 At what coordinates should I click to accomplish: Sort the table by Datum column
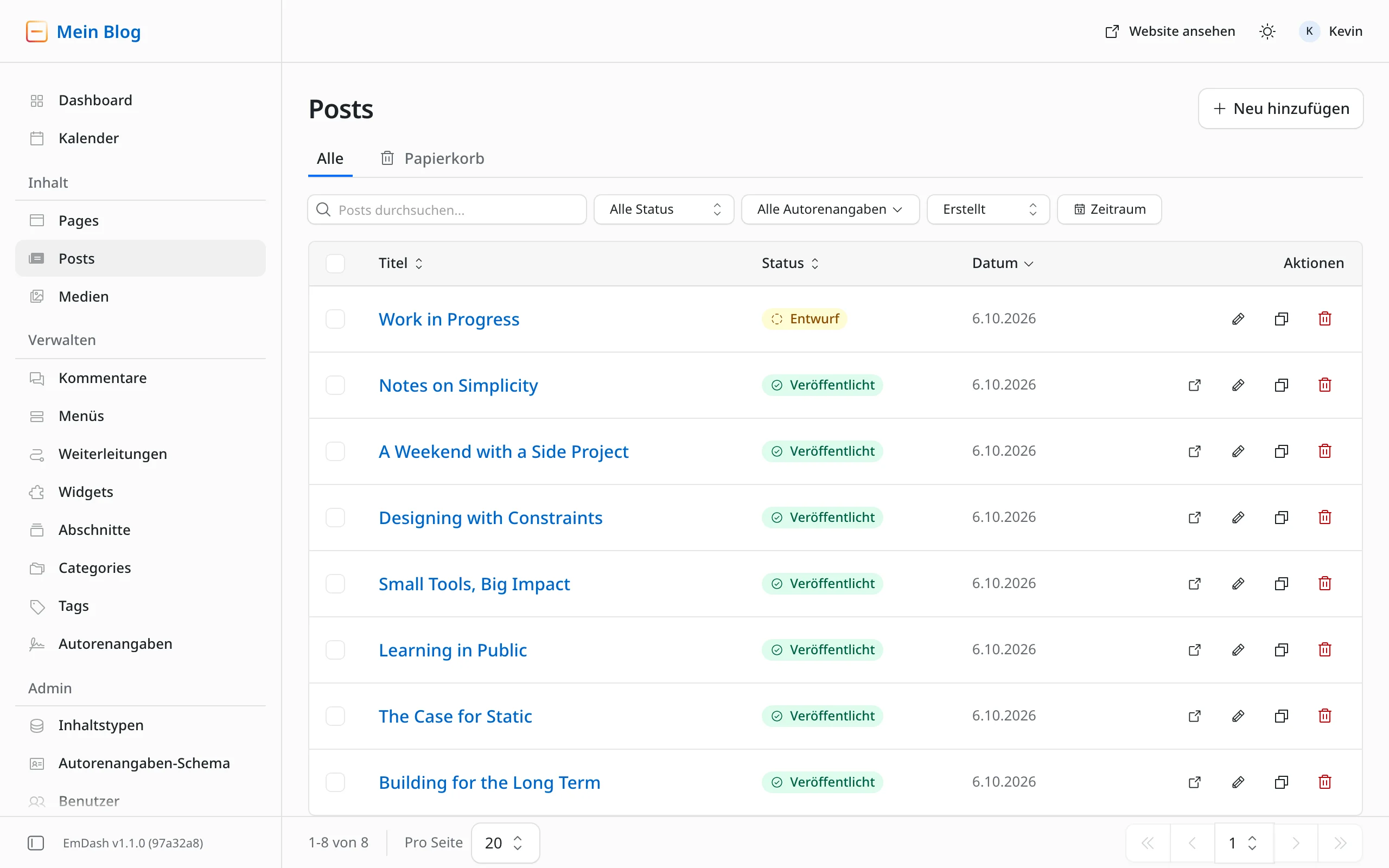pos(1002,264)
